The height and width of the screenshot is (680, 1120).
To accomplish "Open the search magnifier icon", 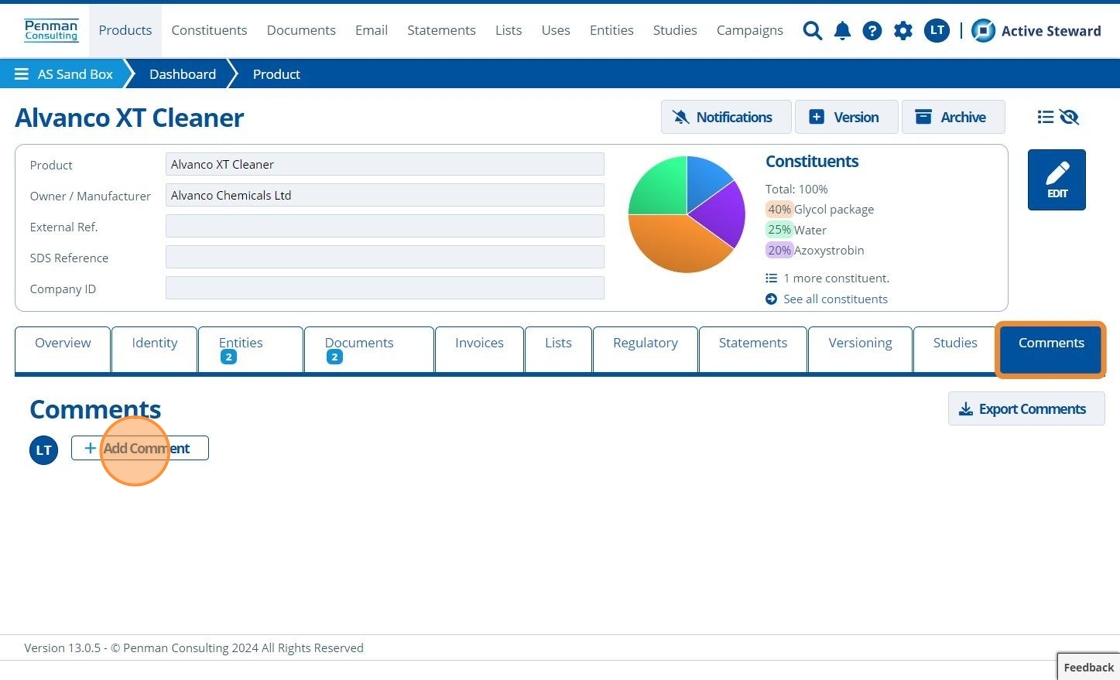I will [812, 31].
